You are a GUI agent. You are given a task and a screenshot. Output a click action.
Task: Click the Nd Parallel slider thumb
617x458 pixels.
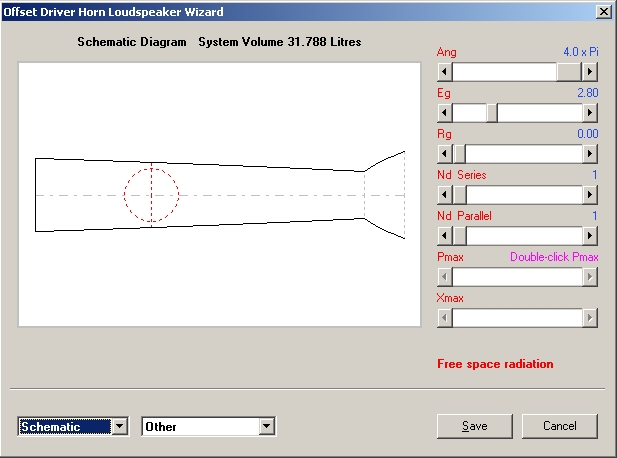[459, 236]
